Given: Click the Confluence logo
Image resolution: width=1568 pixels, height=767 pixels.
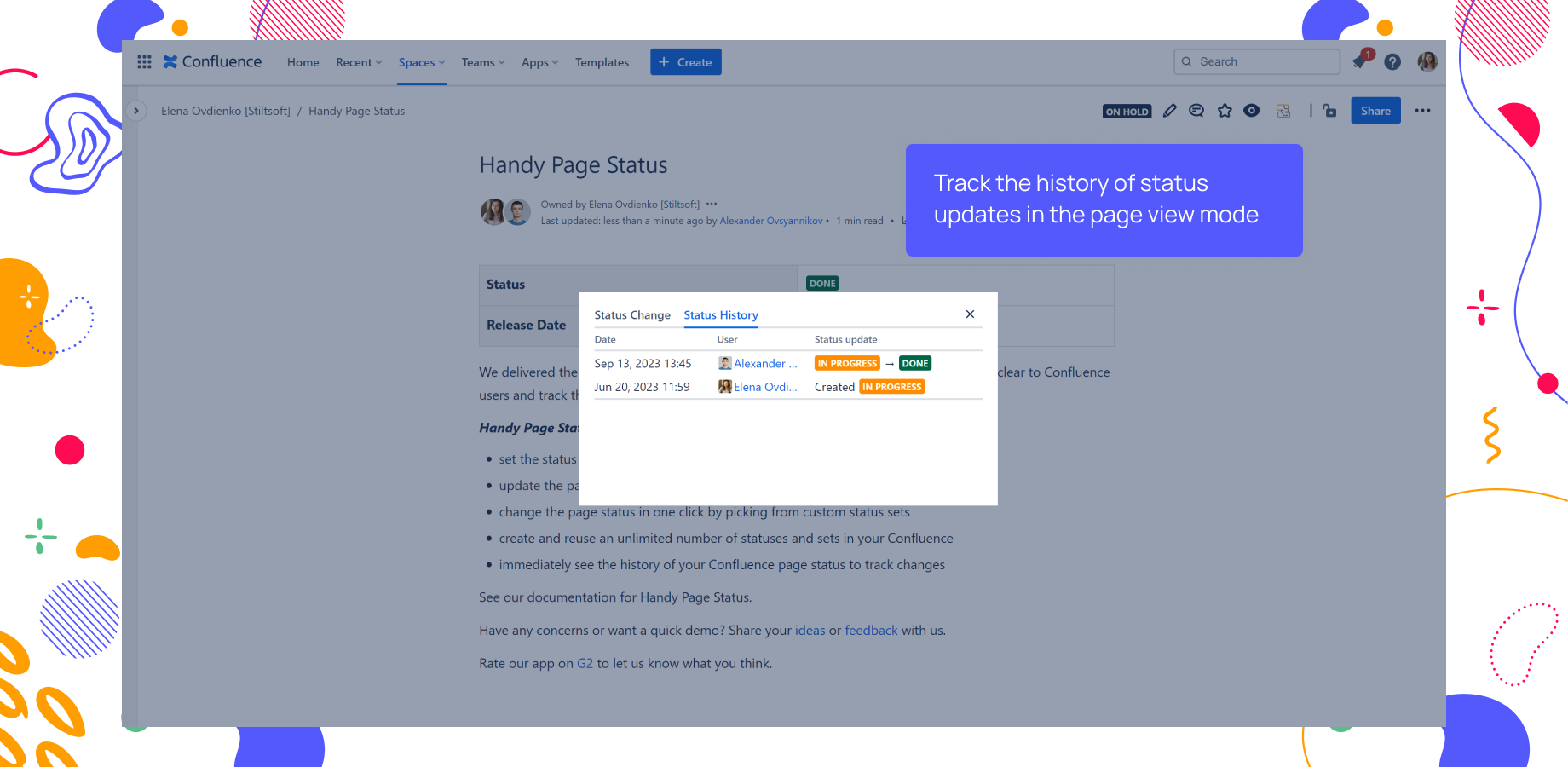Looking at the screenshot, I should pos(212,62).
